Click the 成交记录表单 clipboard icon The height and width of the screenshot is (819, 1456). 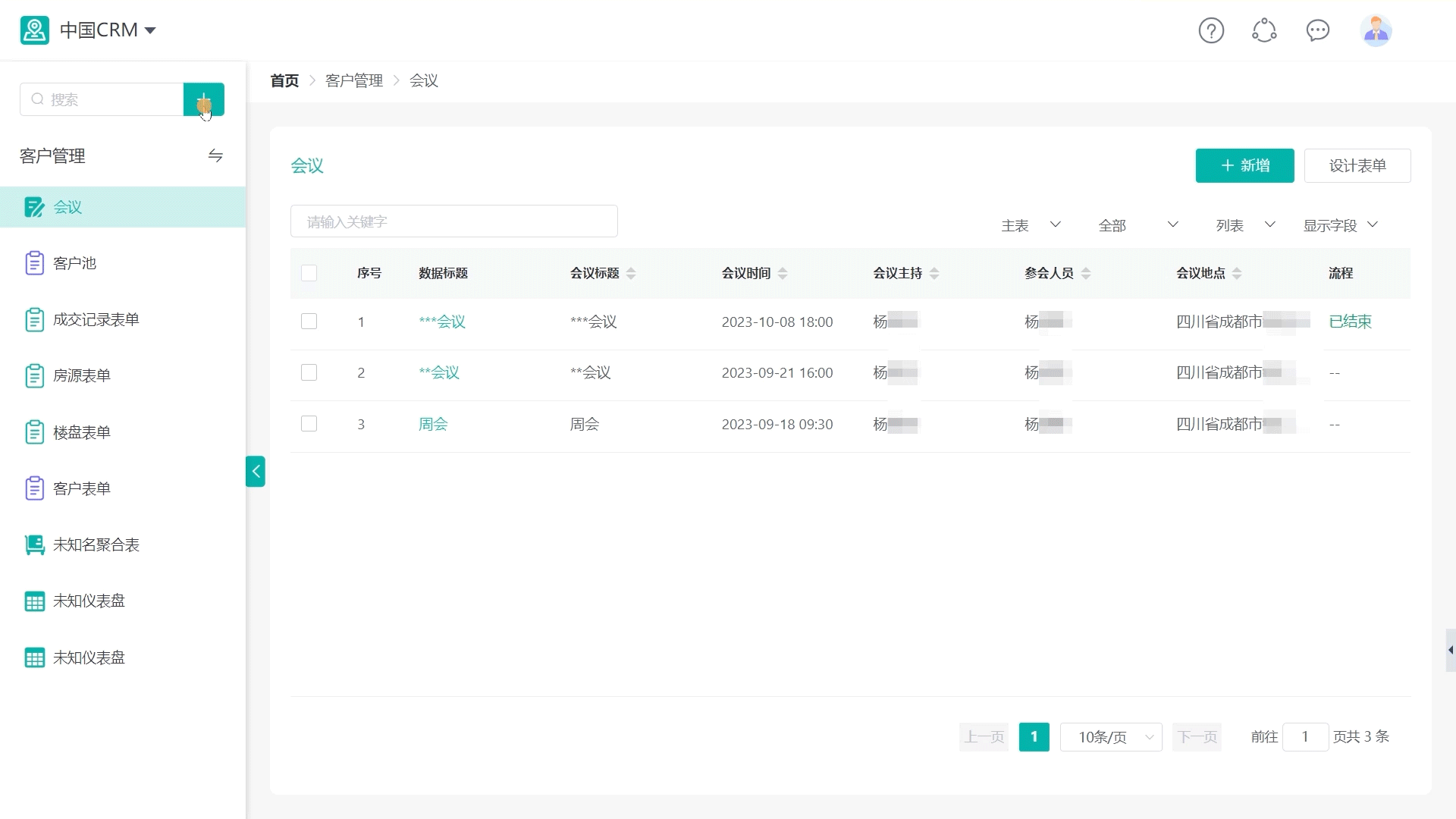34,319
